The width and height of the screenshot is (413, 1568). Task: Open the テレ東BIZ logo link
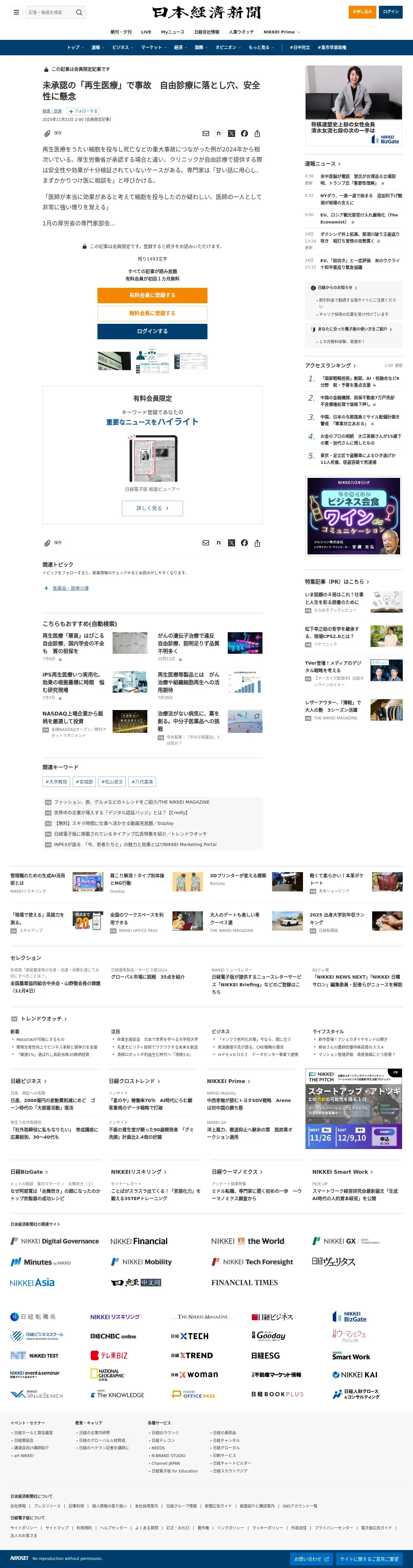coord(109,1355)
